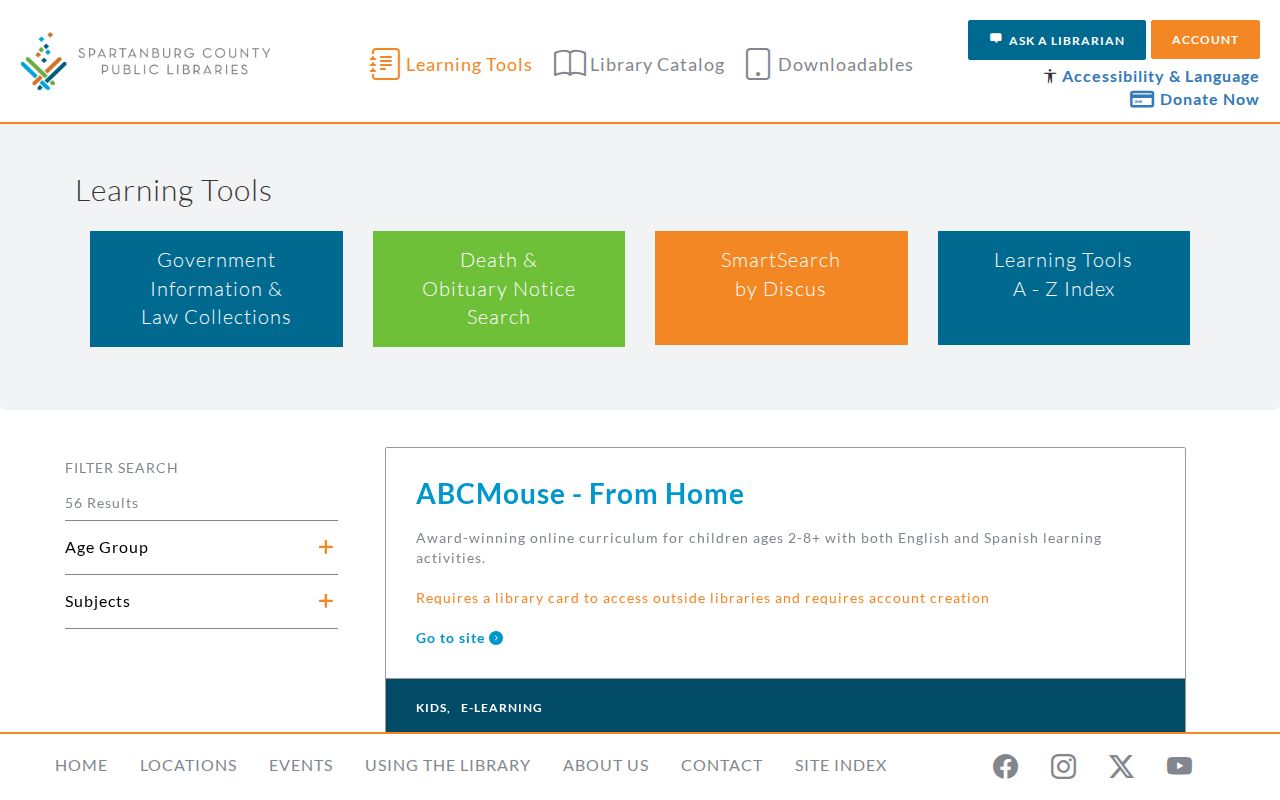Image resolution: width=1280 pixels, height=800 pixels.
Task: Open Learning Tools A - Z Index tile
Action: point(1064,288)
